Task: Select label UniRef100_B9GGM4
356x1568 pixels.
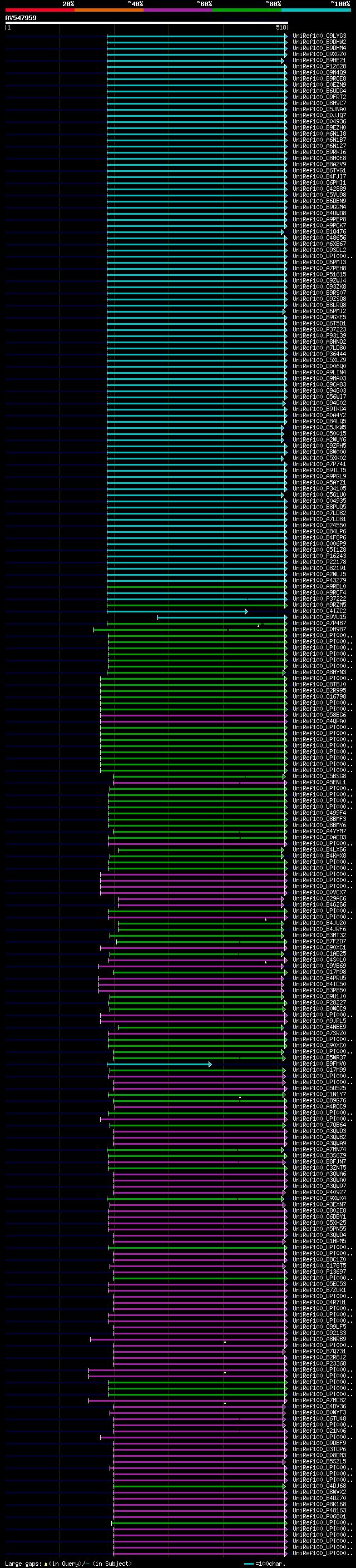Action: tap(319, 207)
